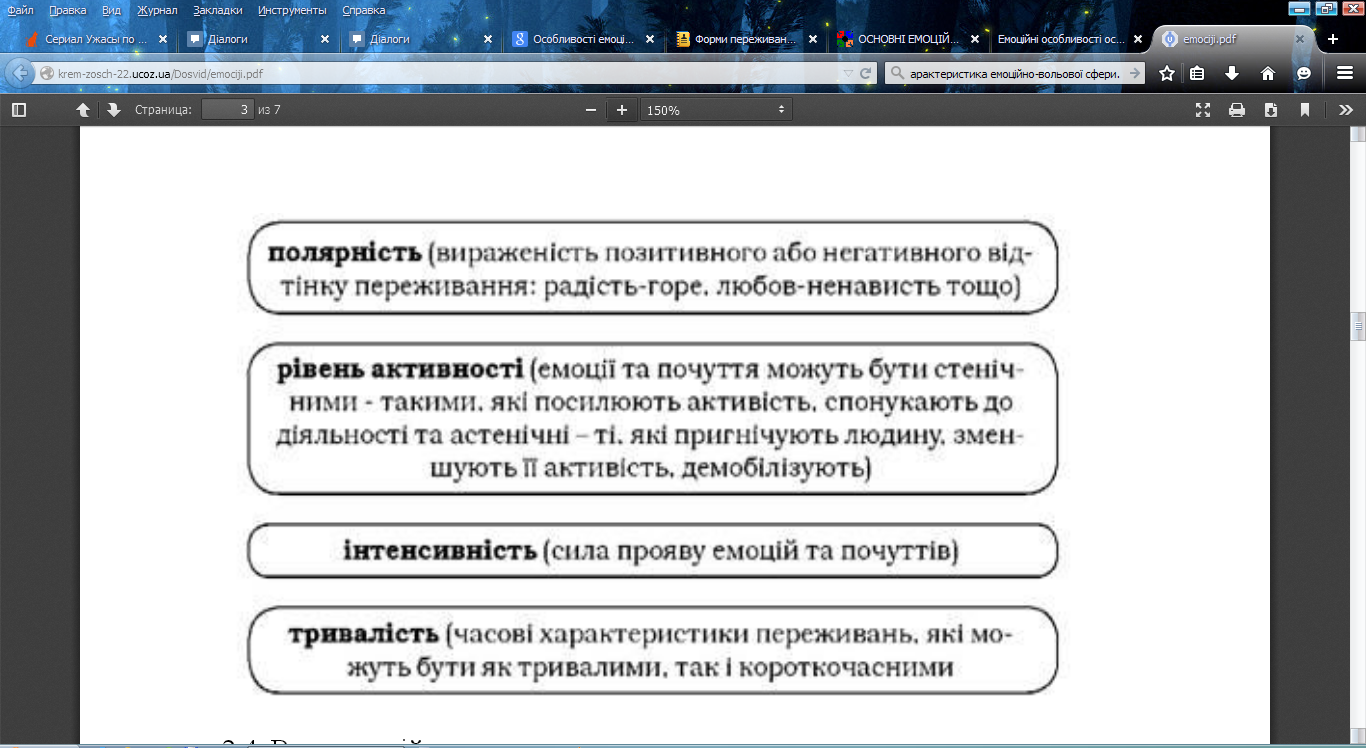Go to the home page
Image resolution: width=1366 pixels, height=748 pixels.
coord(1267,73)
